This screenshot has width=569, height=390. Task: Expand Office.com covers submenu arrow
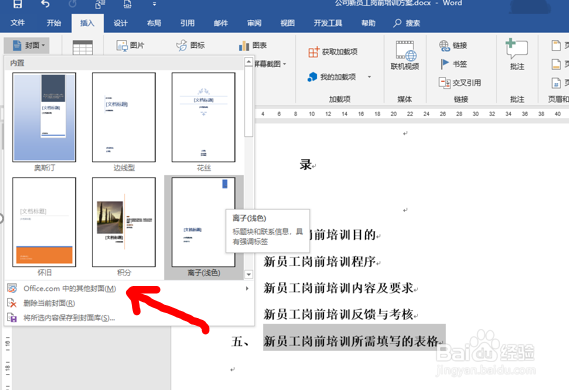click(247, 288)
